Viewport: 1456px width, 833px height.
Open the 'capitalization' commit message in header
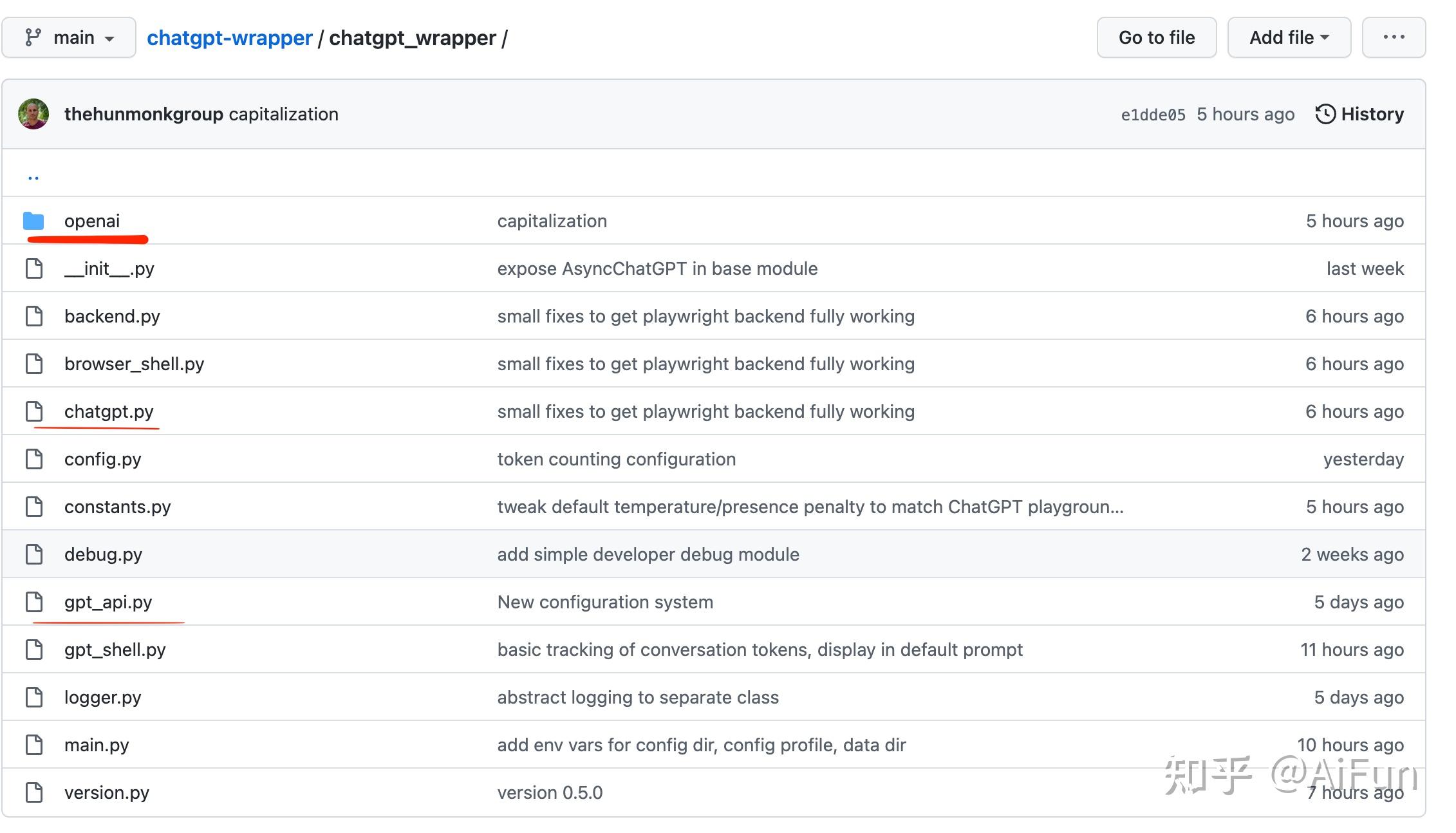(283, 114)
